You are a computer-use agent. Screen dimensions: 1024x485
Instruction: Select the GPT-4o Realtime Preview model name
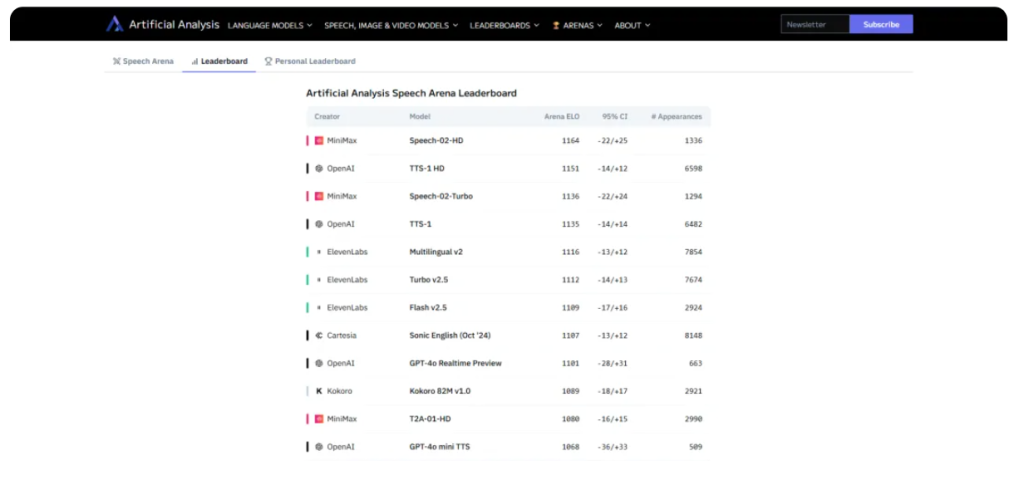point(456,363)
